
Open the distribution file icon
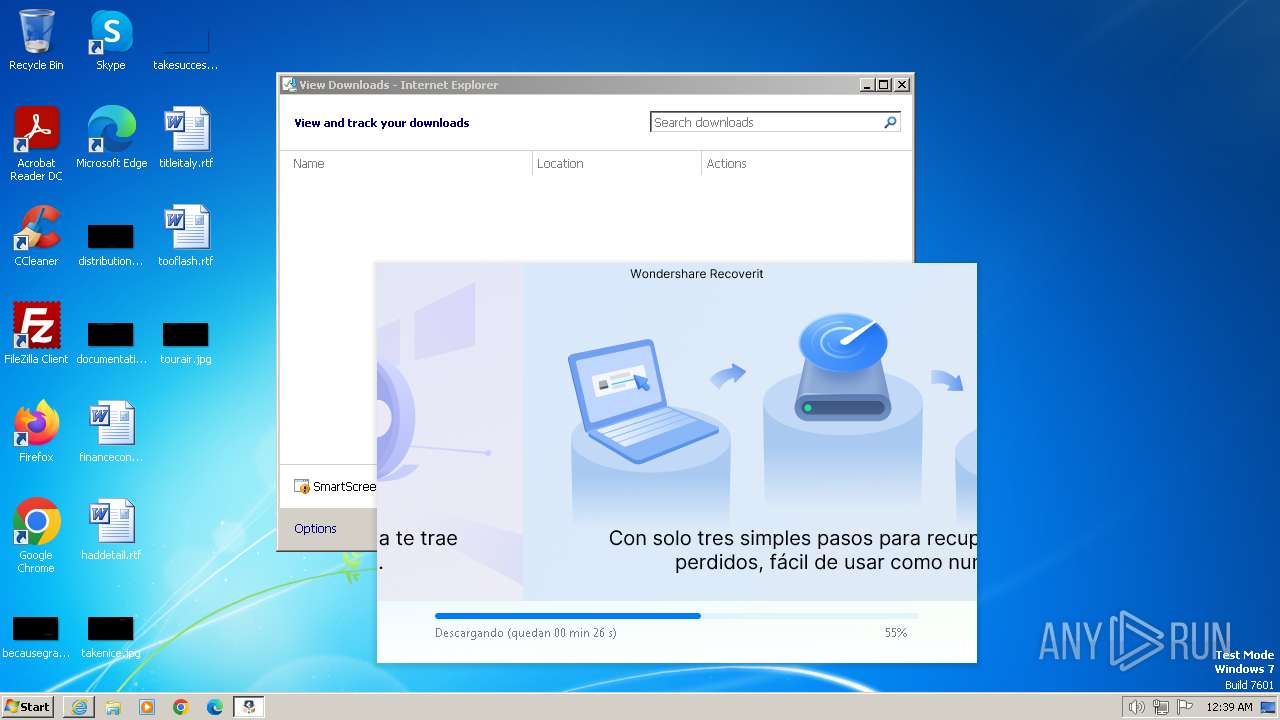111,245
